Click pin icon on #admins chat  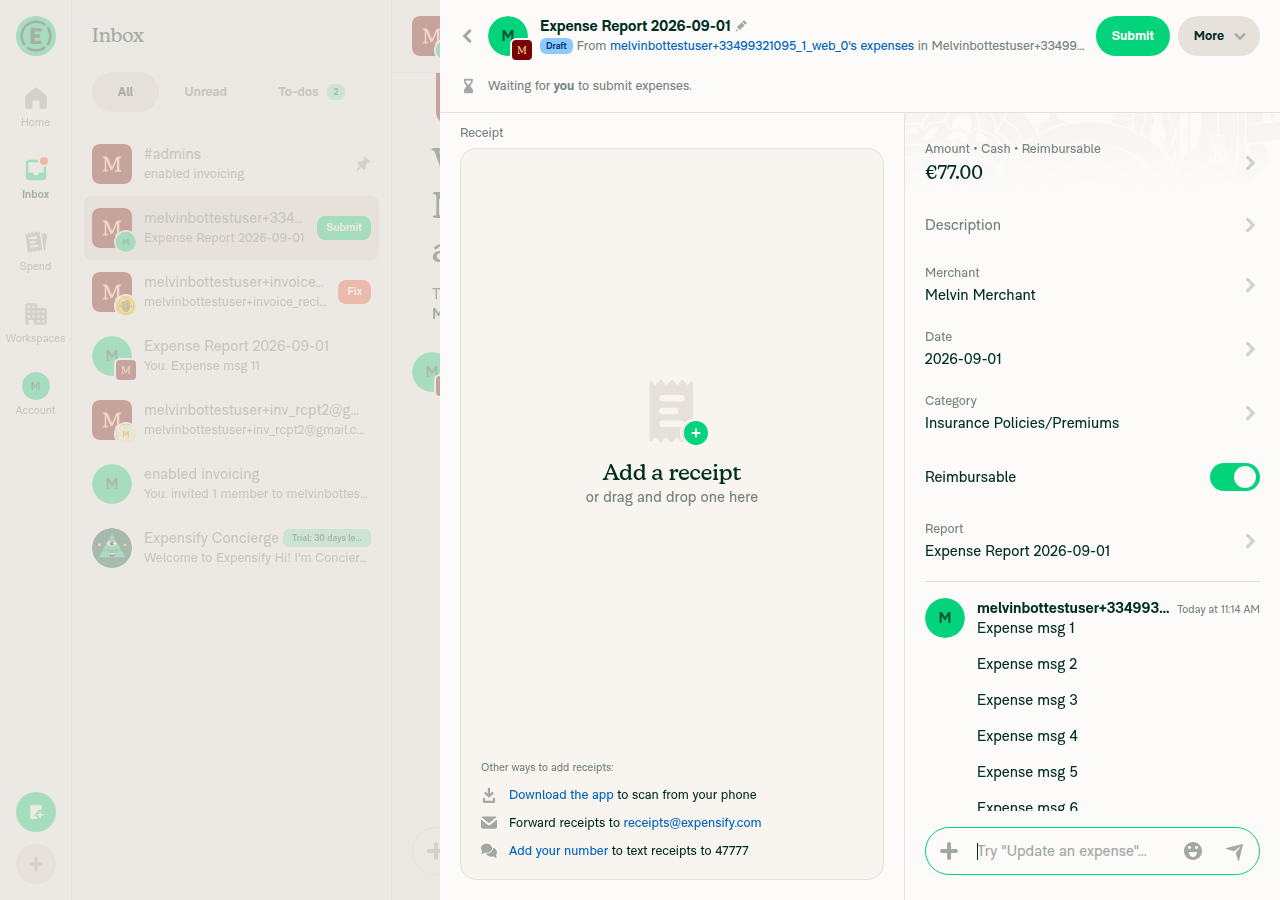363,164
